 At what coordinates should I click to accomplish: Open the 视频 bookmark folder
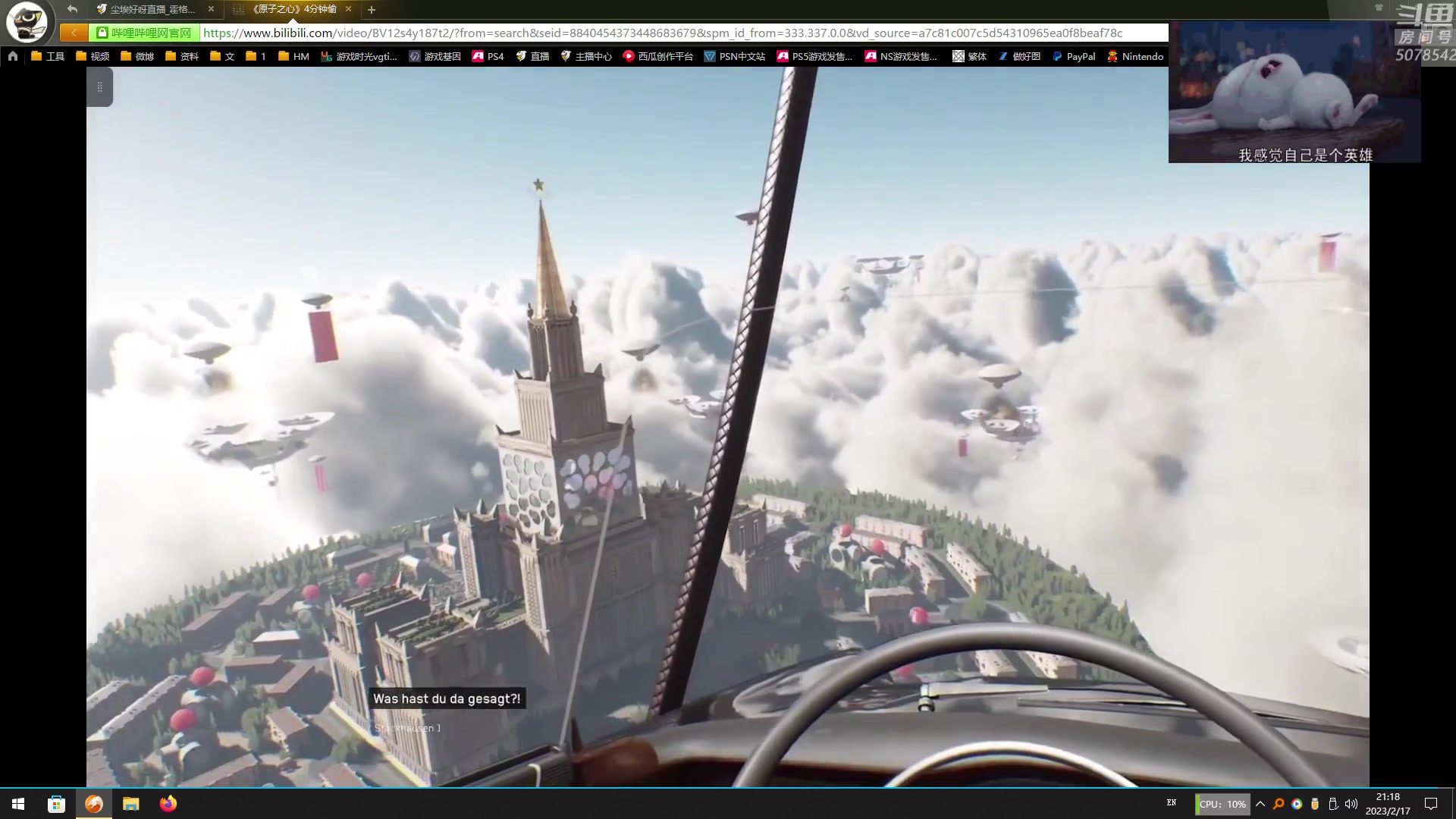point(93,56)
